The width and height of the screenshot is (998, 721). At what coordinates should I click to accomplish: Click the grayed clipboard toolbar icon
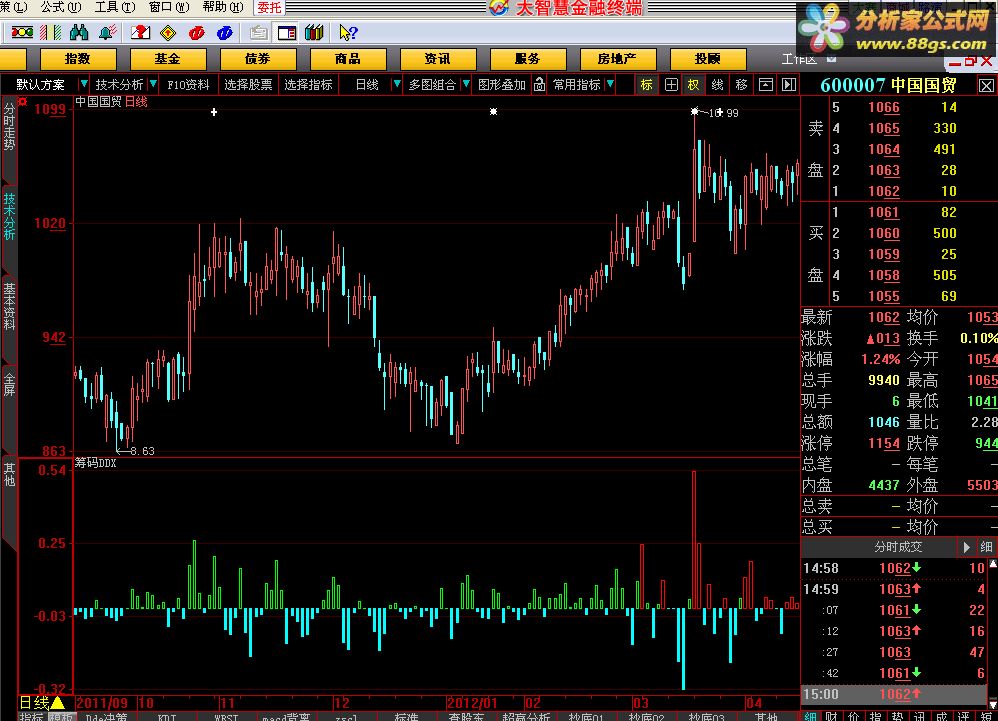pyautogui.click(x=258, y=32)
